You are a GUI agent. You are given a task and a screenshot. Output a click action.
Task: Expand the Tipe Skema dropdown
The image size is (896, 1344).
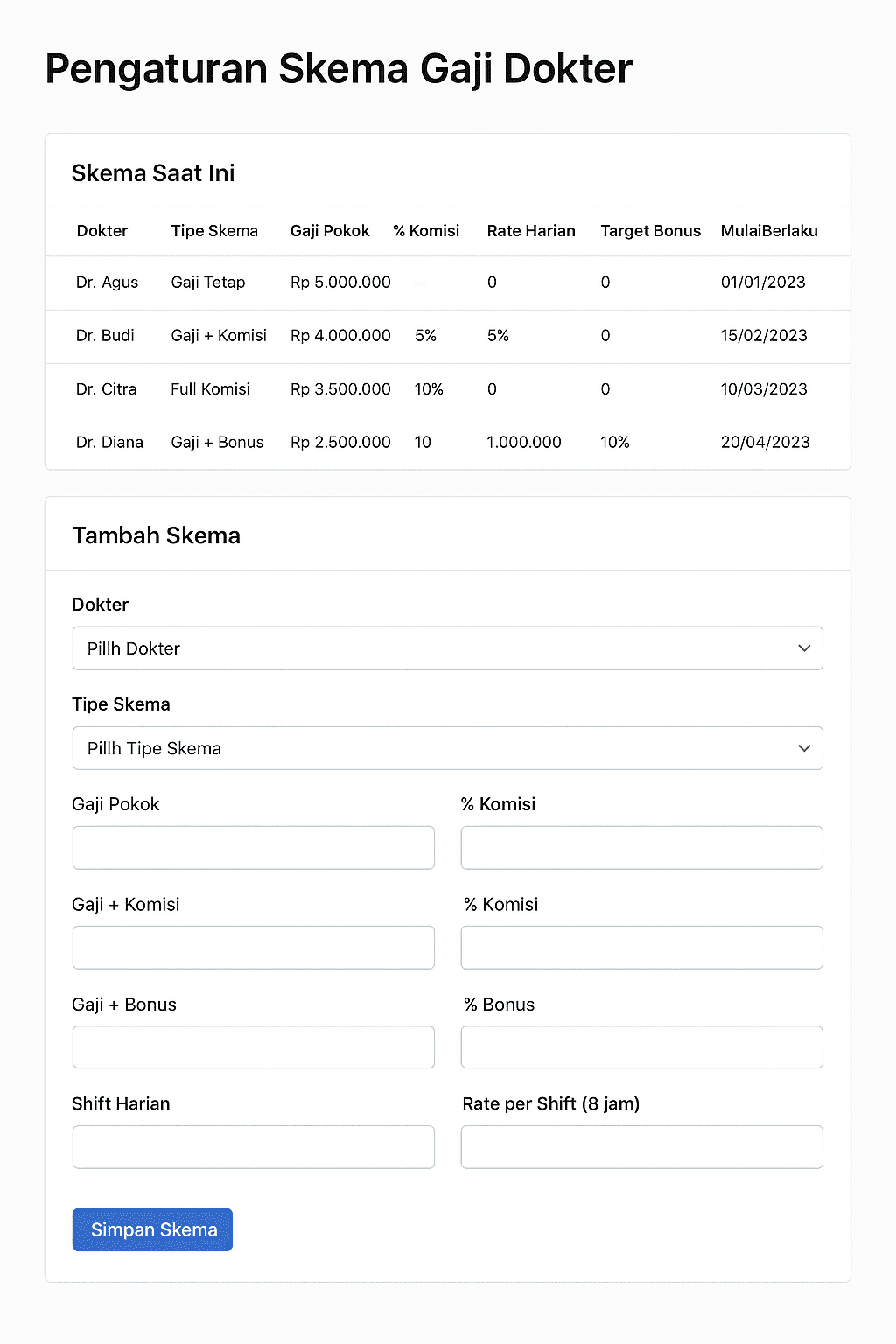tap(447, 748)
